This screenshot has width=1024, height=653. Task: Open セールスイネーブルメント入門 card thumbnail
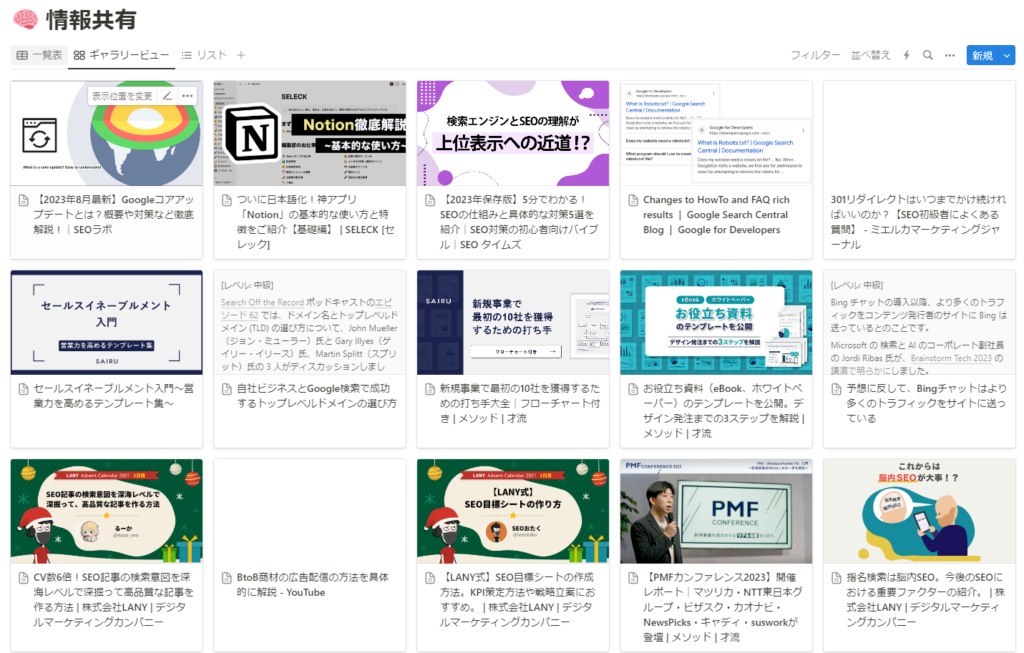point(106,323)
